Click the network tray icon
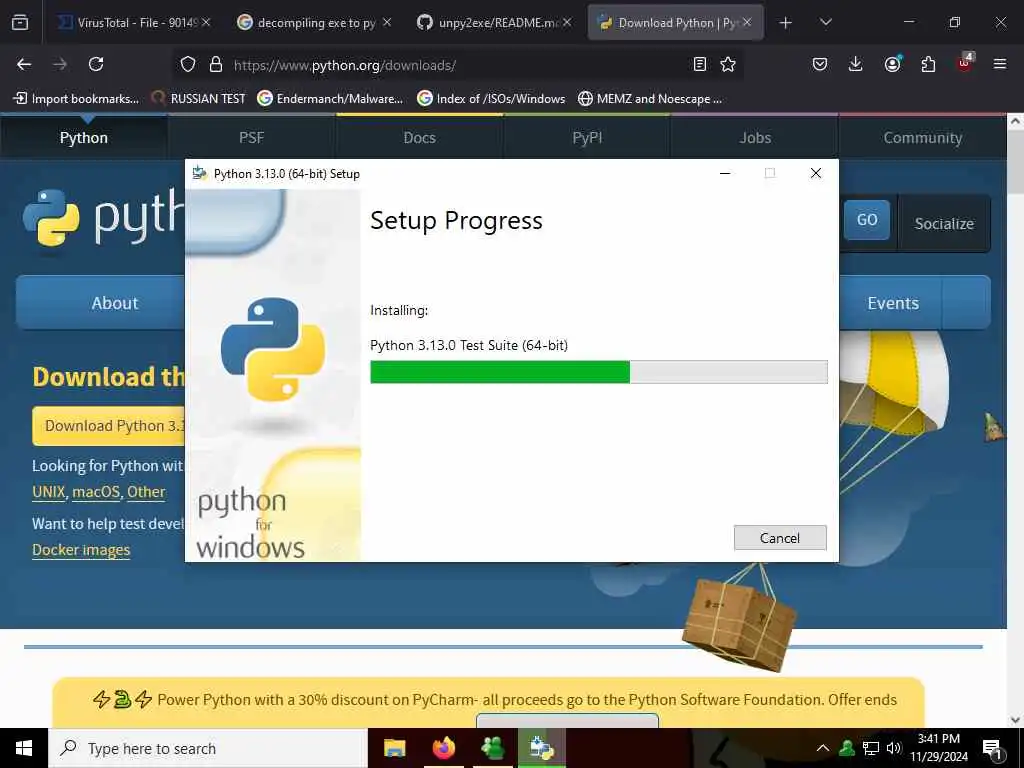This screenshot has height=768, width=1024. [871, 748]
